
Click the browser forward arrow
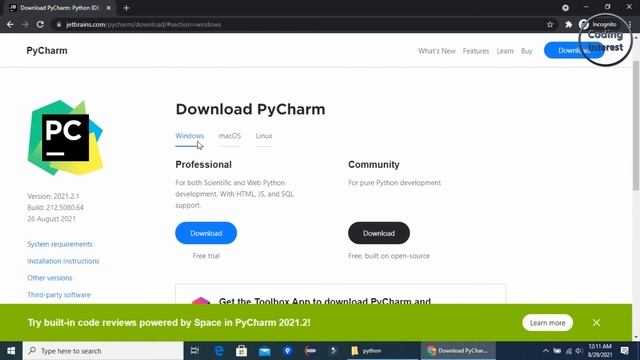point(25,24)
